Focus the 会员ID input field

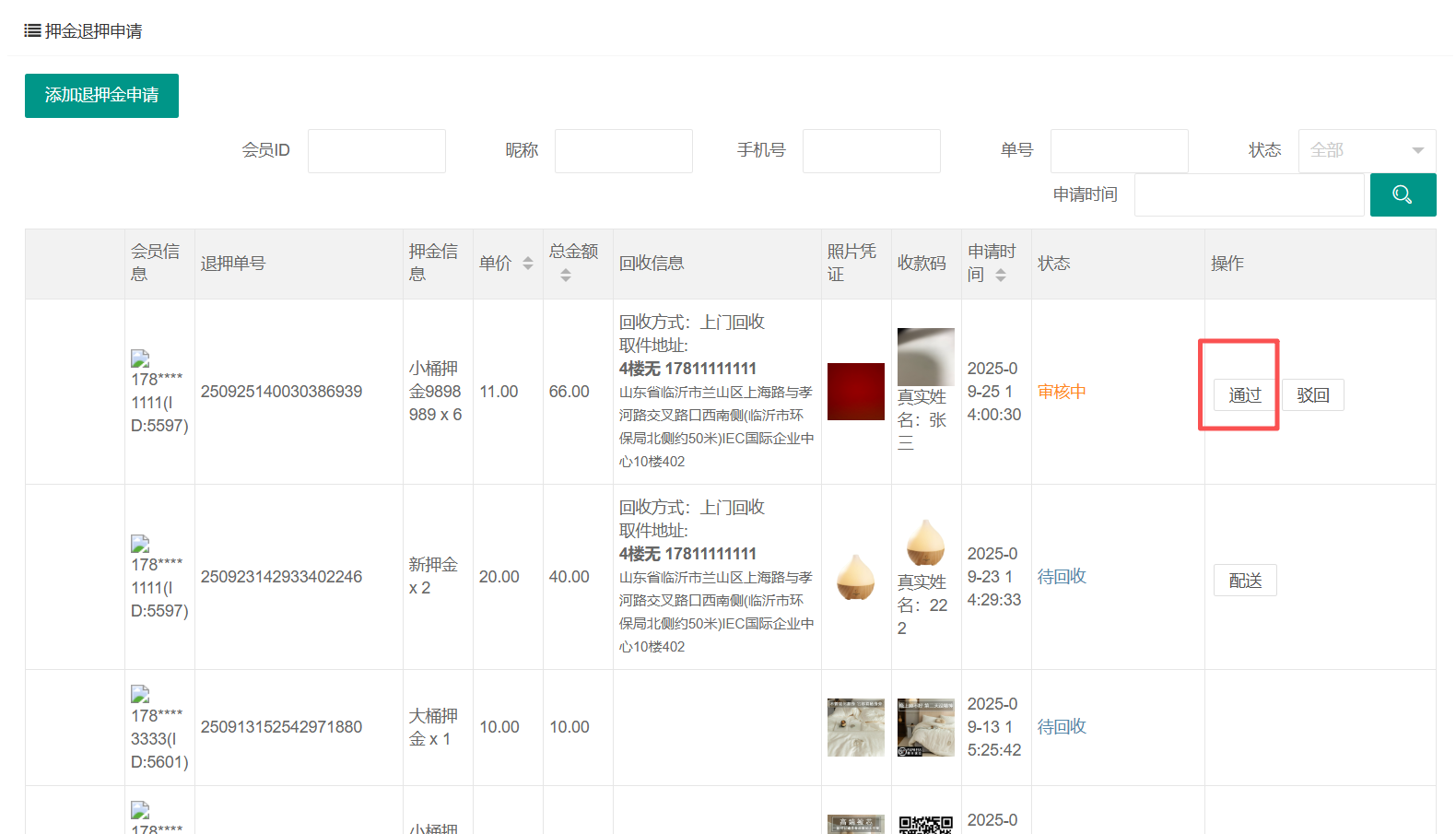376,151
